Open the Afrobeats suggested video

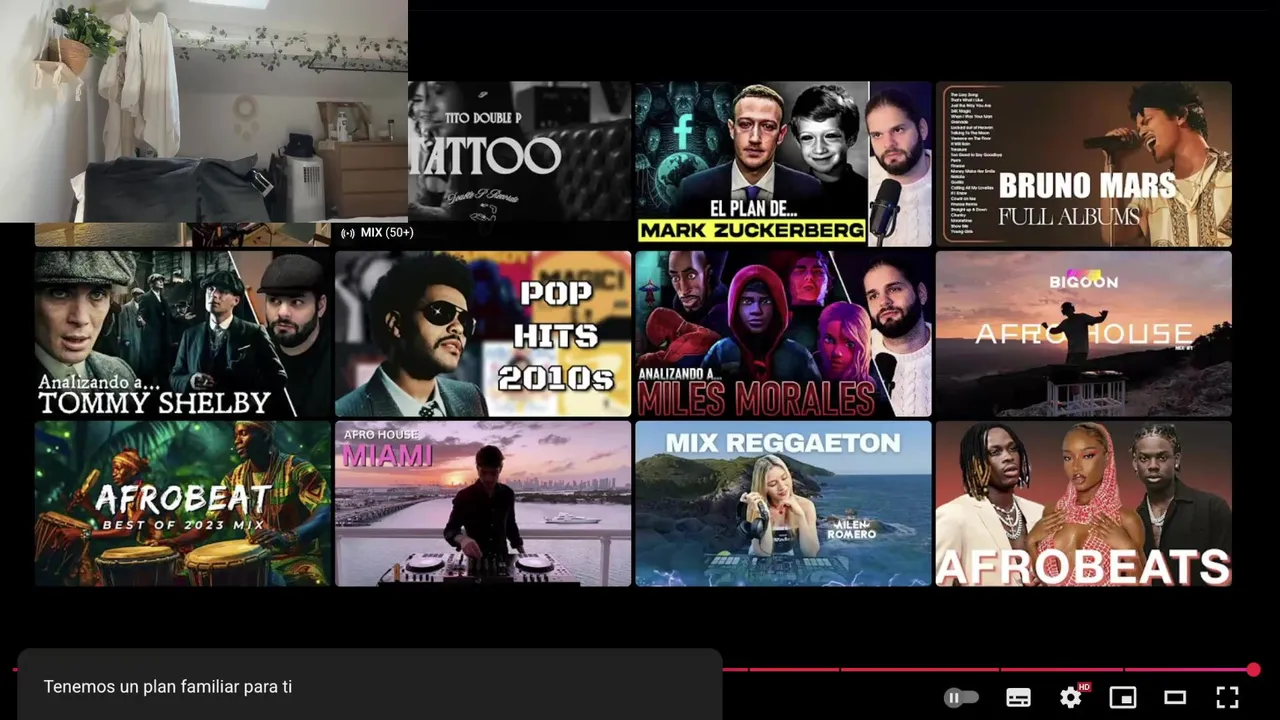(1083, 504)
